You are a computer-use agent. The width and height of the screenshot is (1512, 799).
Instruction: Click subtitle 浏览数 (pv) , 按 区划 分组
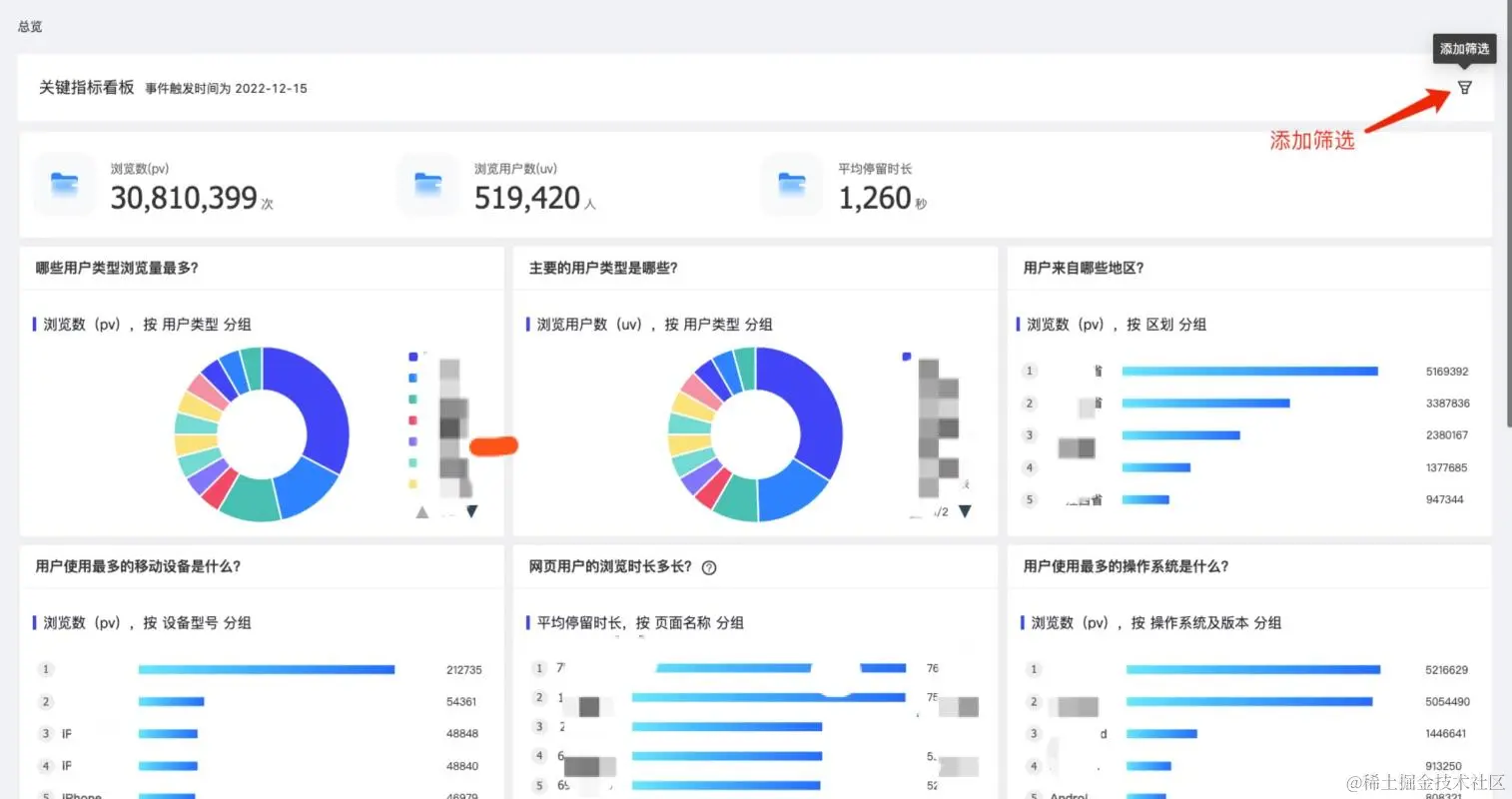(x=1117, y=325)
